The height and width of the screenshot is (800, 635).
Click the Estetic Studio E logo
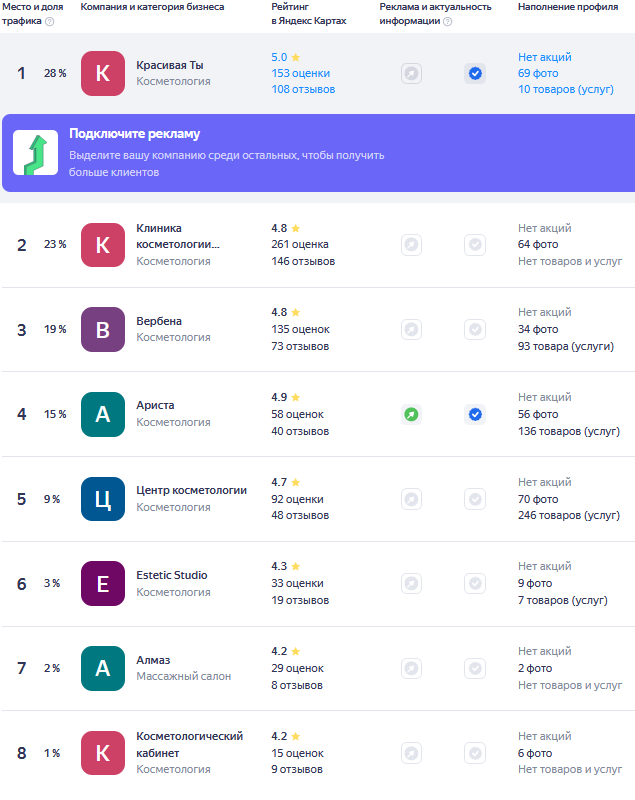tap(103, 584)
